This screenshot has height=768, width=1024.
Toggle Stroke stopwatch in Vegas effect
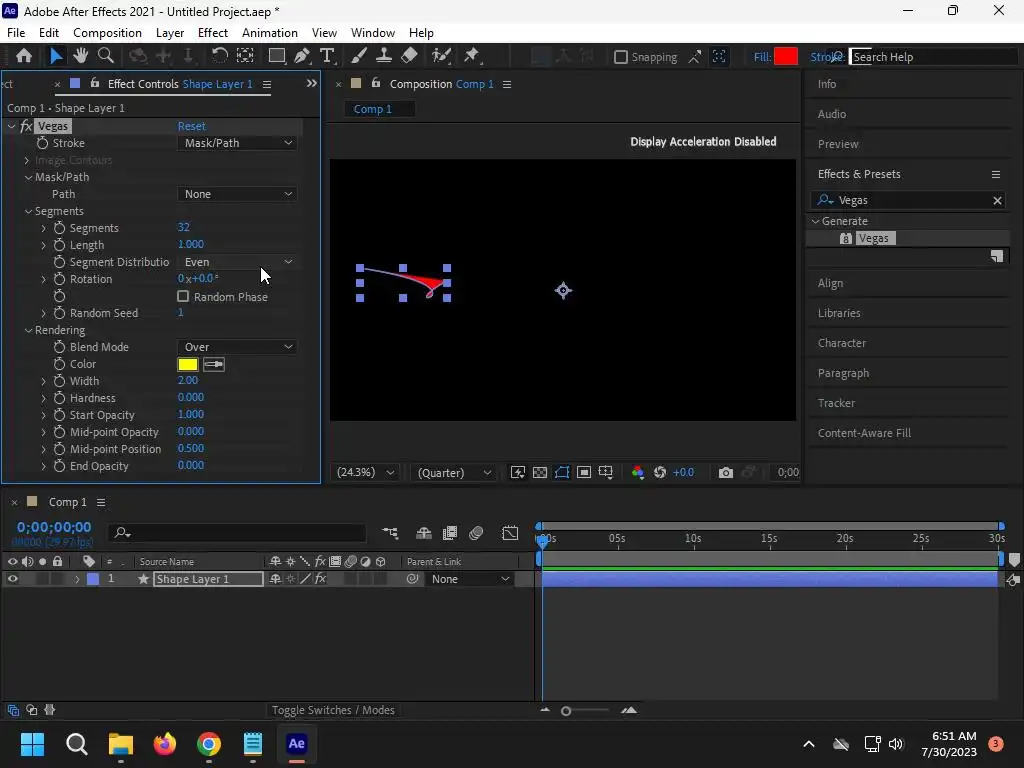(42, 143)
